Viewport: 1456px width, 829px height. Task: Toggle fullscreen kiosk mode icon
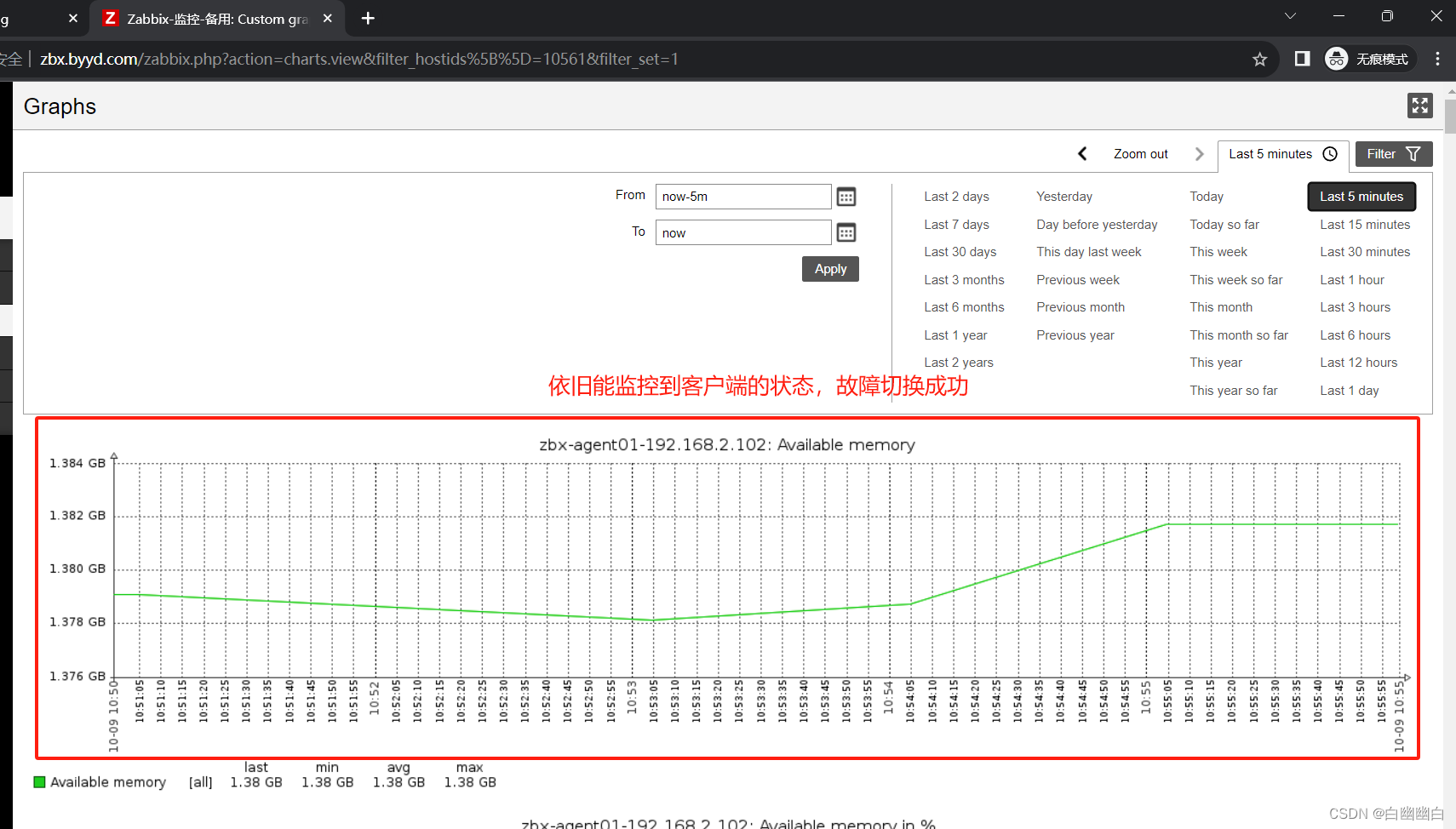tap(1419, 106)
